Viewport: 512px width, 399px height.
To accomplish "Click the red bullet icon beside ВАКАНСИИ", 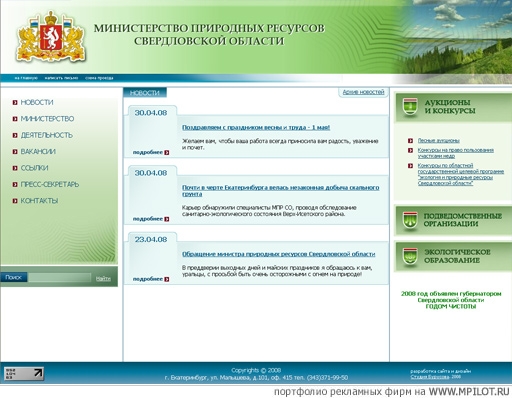I will (x=15, y=152).
